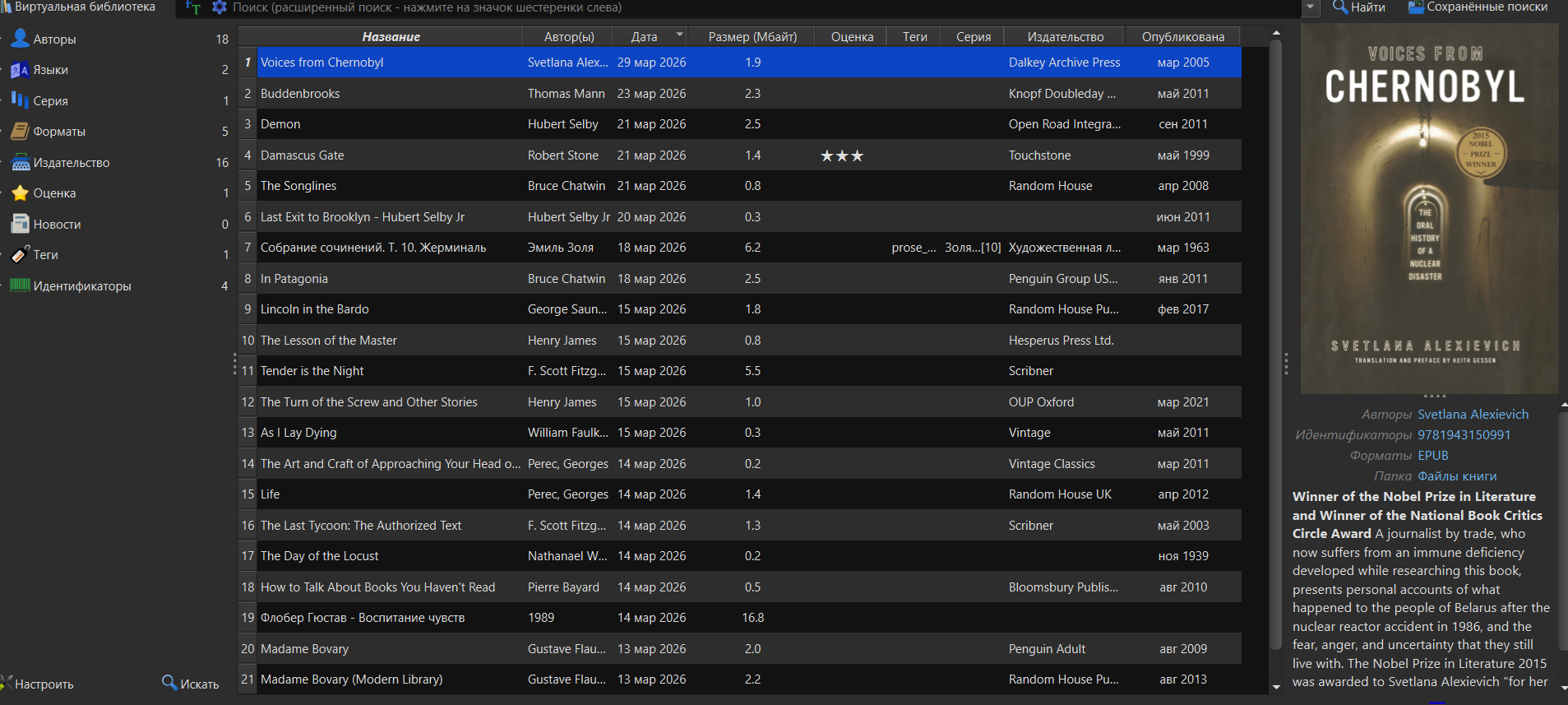Select Last Exit to Brooklyn title
The image size is (1568, 705).
[x=363, y=217]
